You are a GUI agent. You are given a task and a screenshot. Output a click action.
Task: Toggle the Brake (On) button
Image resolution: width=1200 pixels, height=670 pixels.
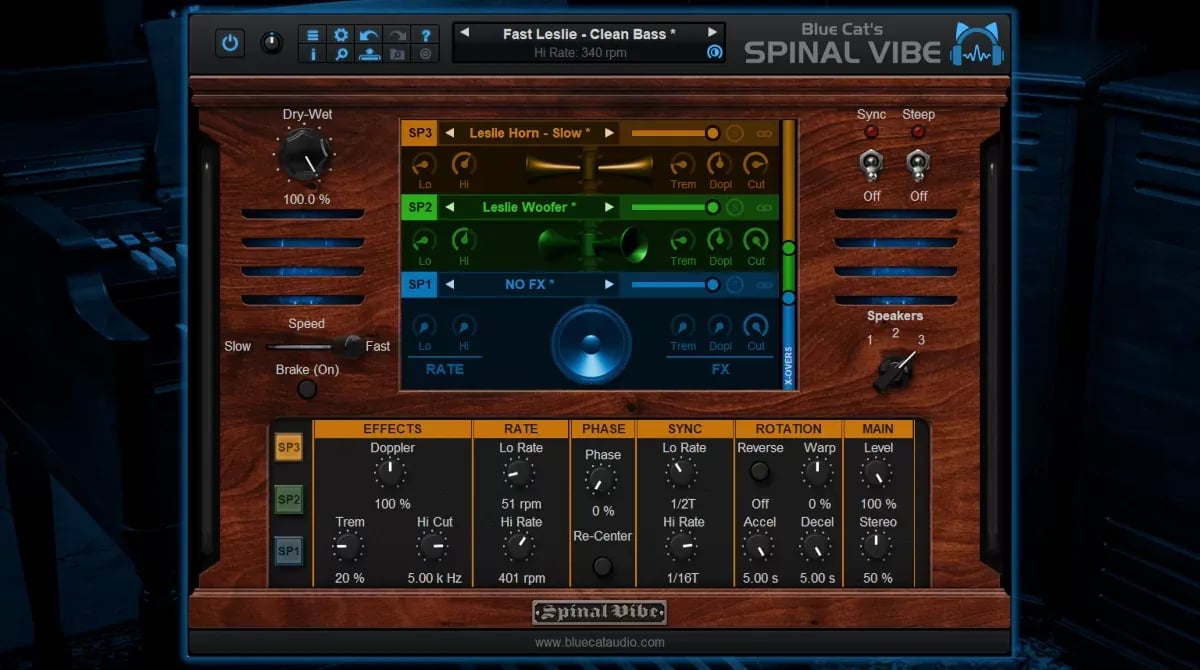307,389
